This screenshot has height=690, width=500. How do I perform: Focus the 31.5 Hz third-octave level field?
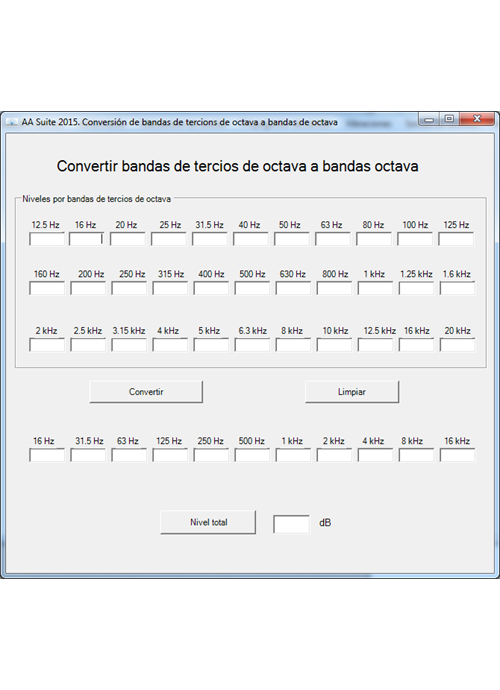(x=210, y=239)
